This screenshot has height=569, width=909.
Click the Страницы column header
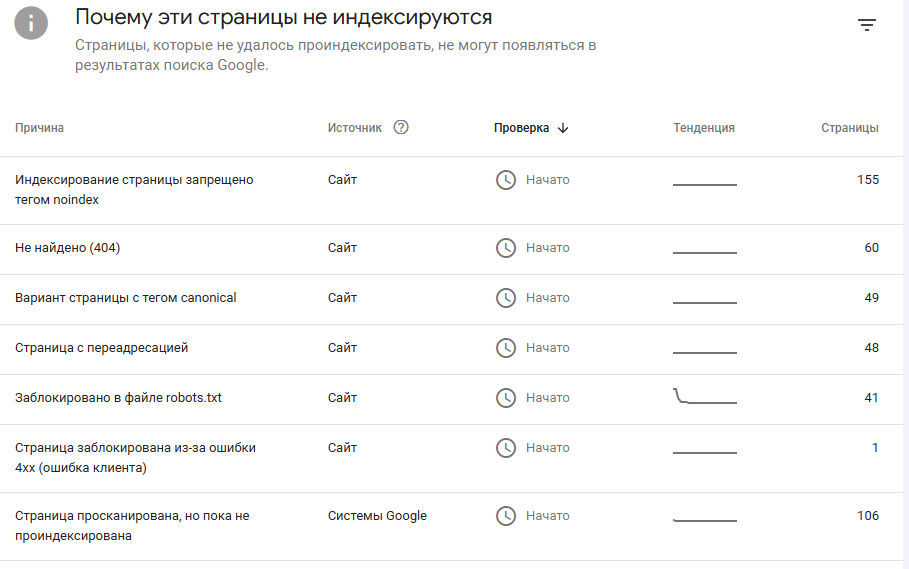[x=849, y=128]
